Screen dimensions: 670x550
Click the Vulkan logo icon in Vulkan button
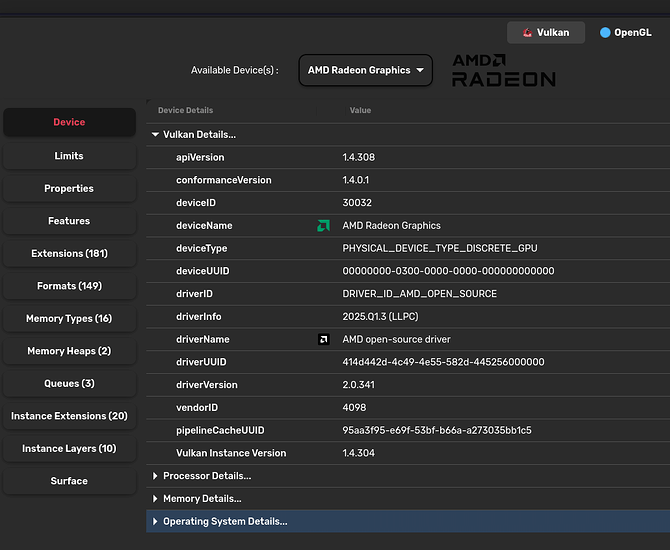click(527, 32)
